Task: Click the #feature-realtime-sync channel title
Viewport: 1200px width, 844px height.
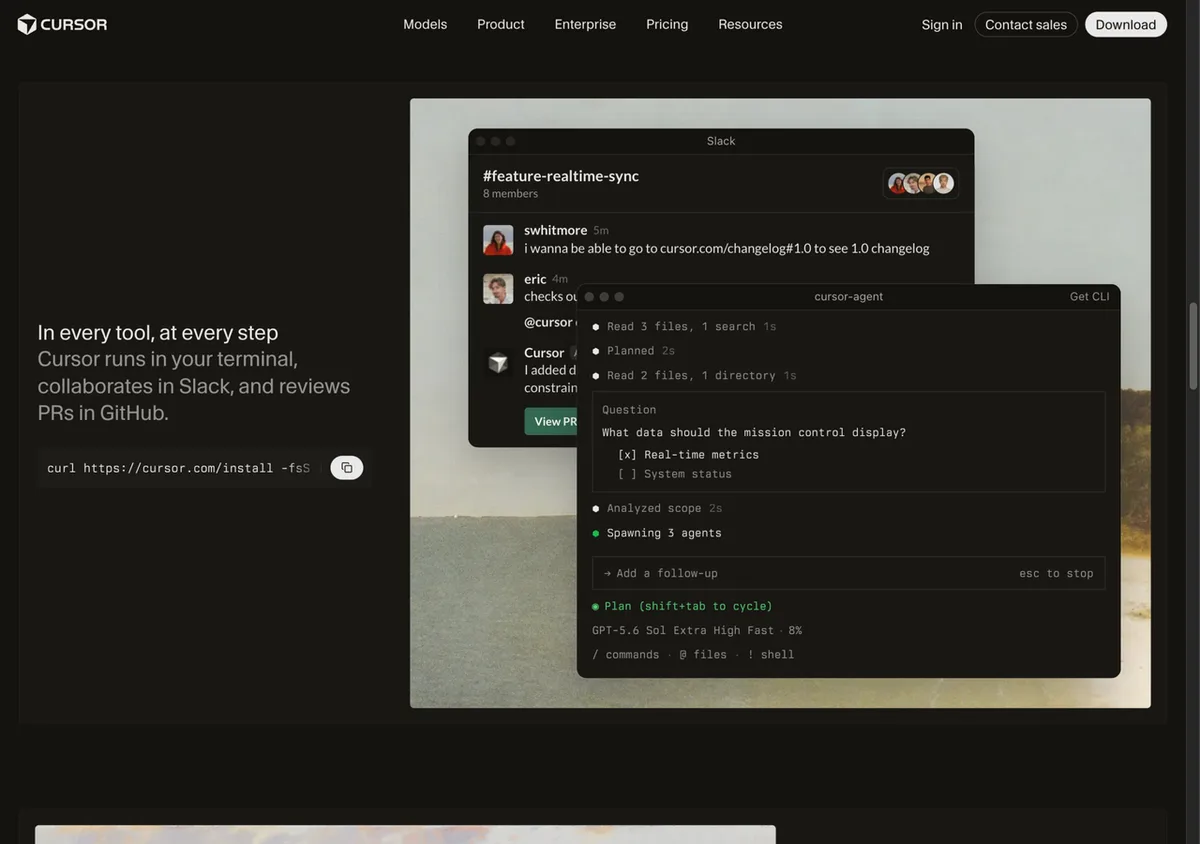Action: tap(561, 176)
